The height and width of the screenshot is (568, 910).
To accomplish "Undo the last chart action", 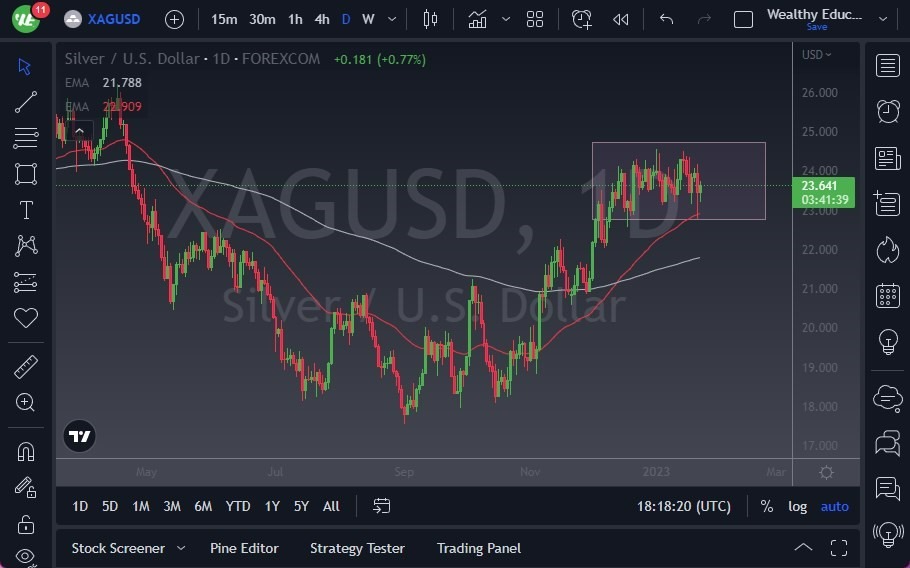I will (666, 19).
